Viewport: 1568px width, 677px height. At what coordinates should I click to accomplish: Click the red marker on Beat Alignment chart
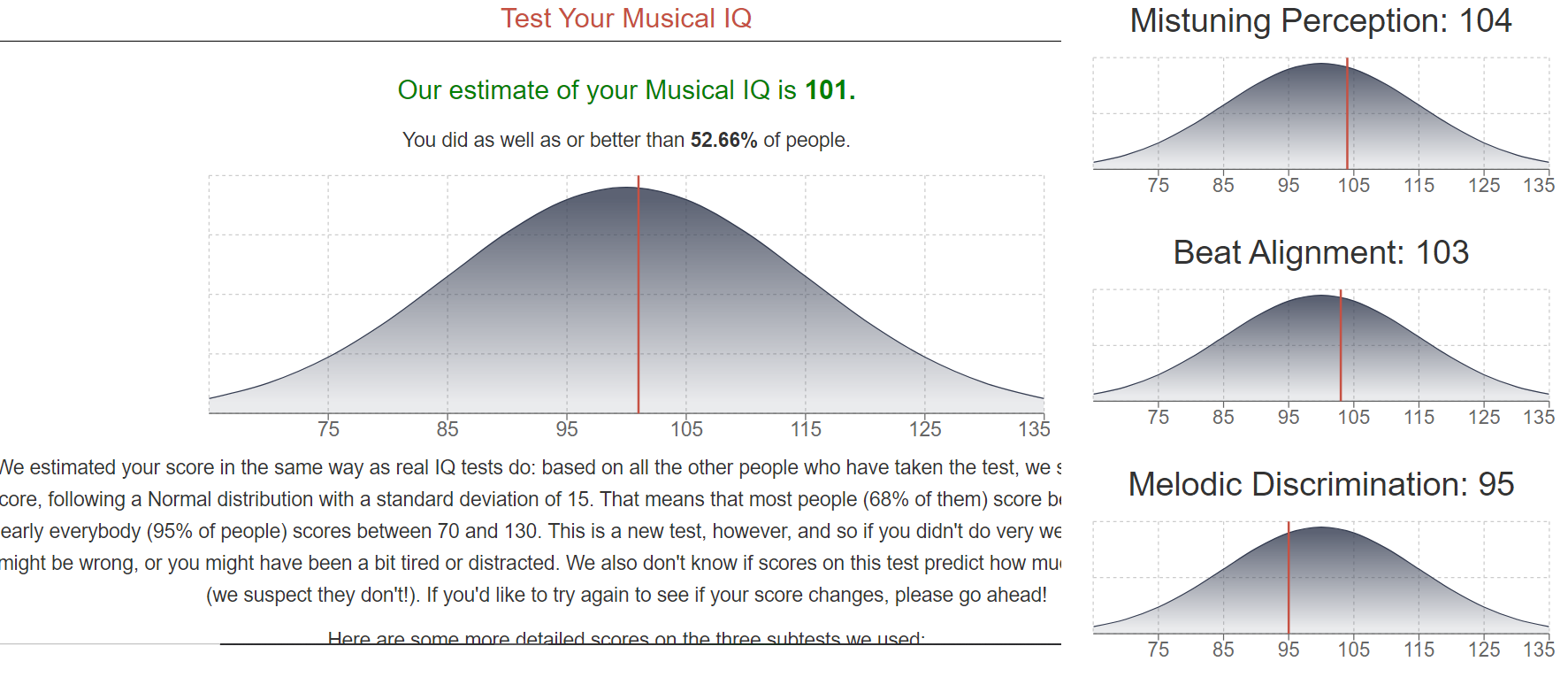pos(1341,345)
